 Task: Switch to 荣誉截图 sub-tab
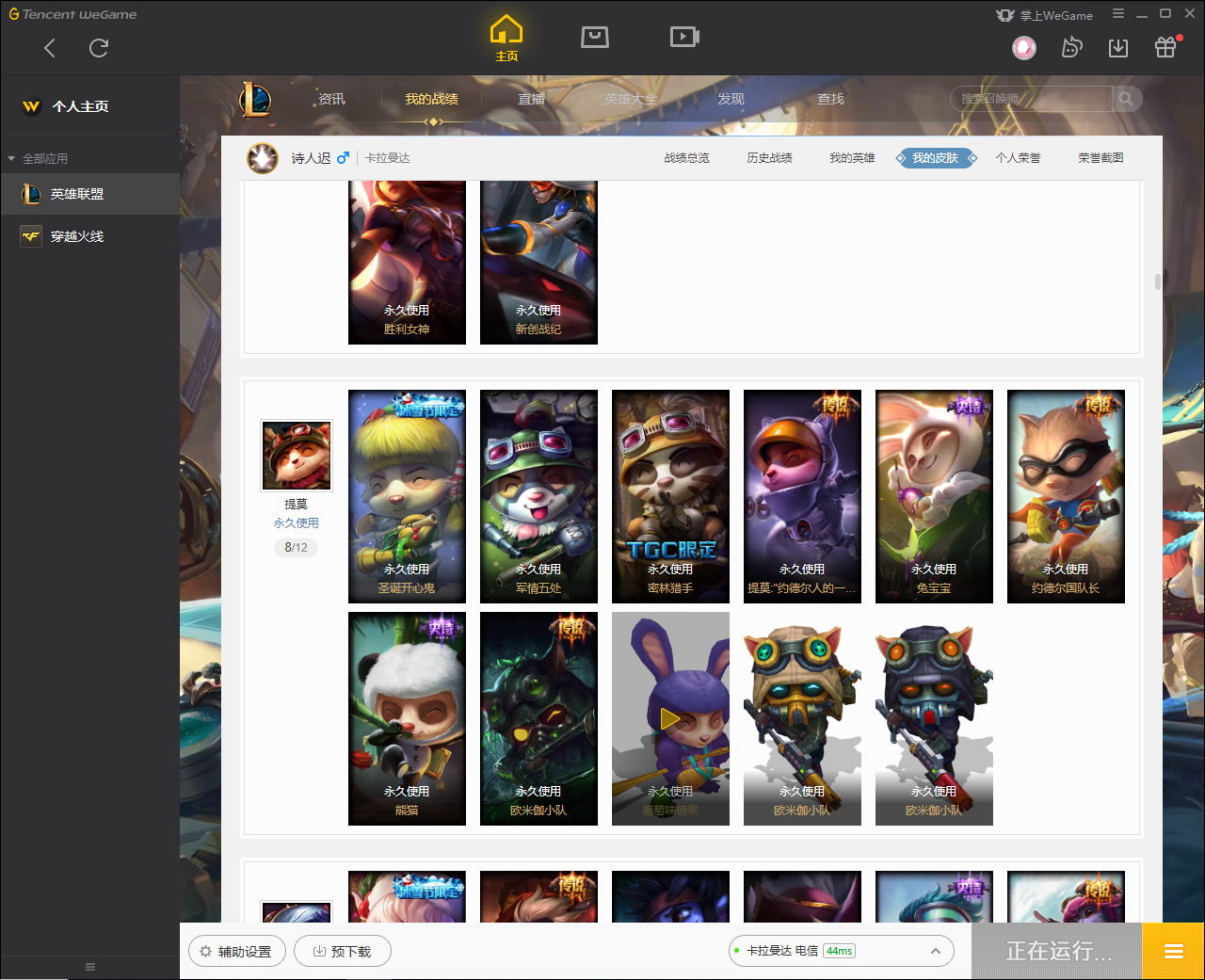click(x=1101, y=158)
